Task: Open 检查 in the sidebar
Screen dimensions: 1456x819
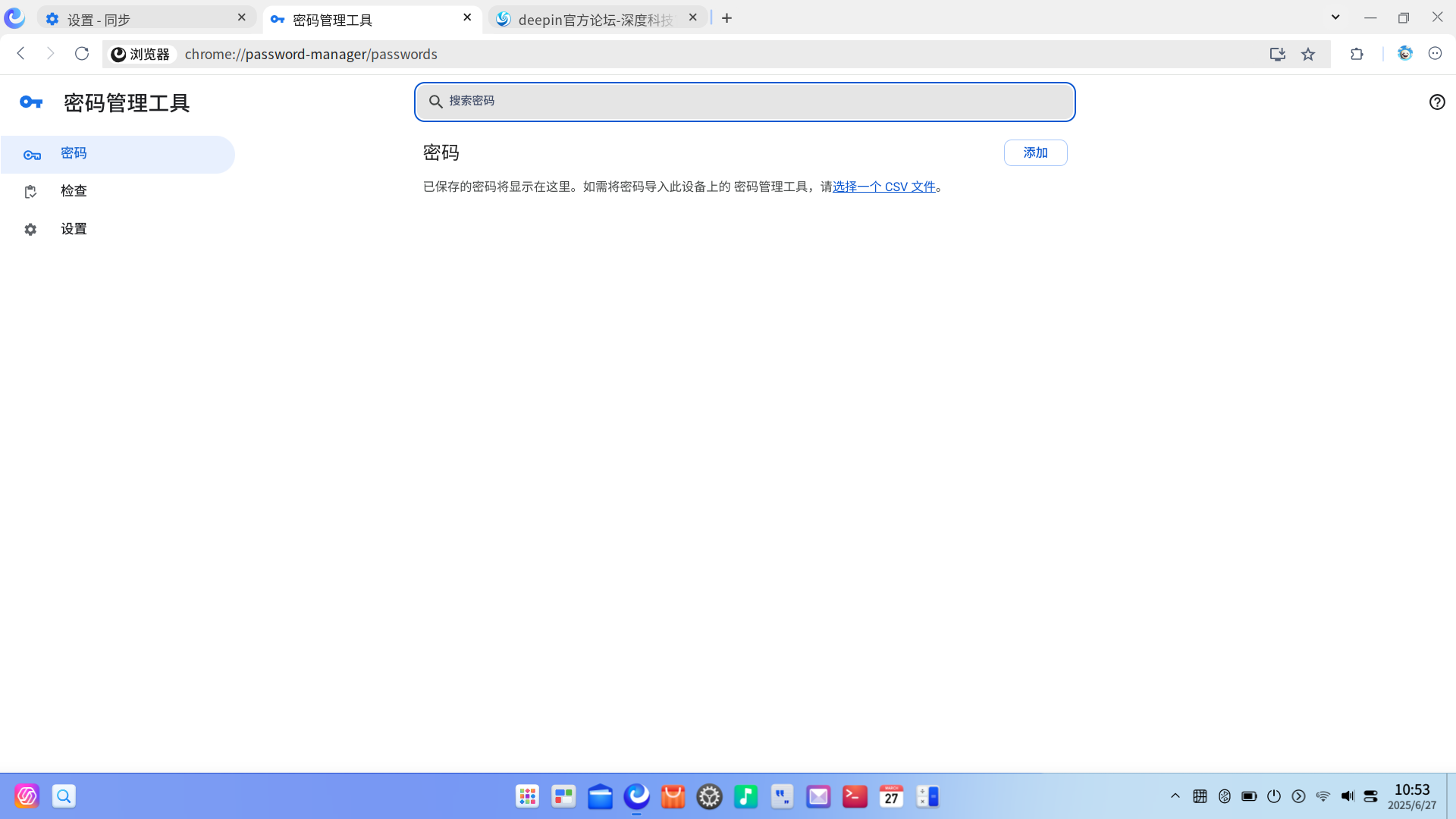Action: coord(118,191)
